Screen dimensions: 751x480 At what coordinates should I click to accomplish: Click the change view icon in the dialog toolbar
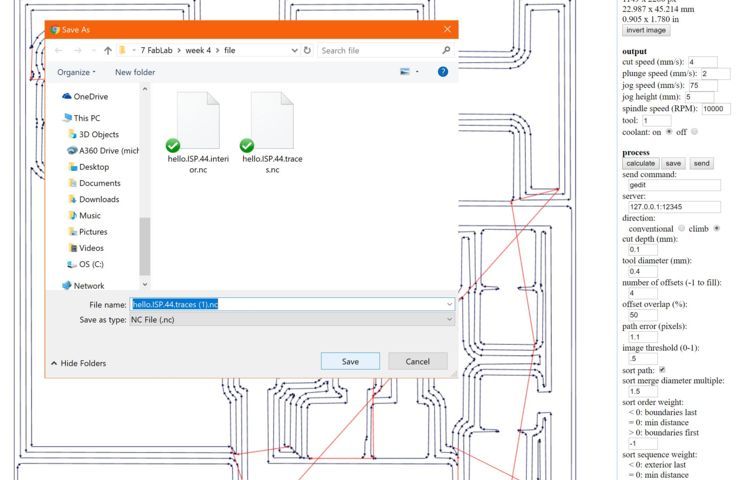(405, 72)
